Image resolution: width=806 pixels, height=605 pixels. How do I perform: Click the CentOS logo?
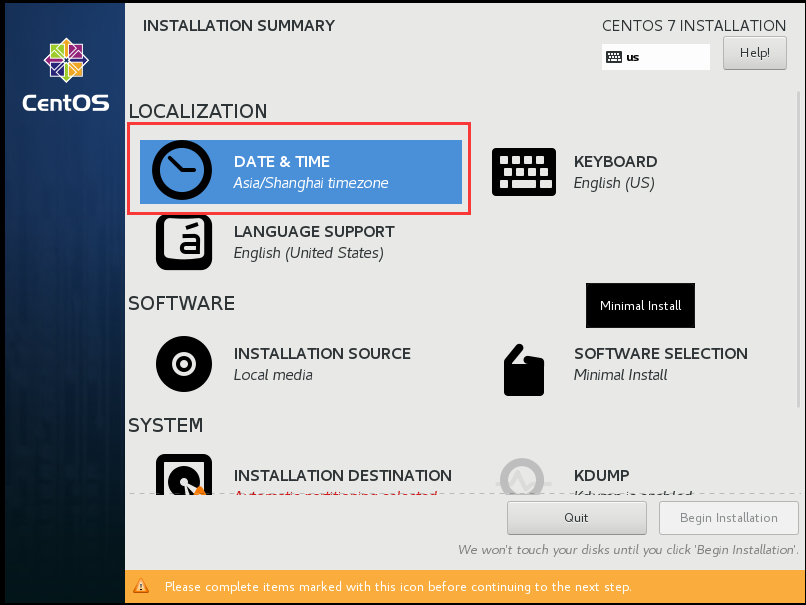[66, 75]
